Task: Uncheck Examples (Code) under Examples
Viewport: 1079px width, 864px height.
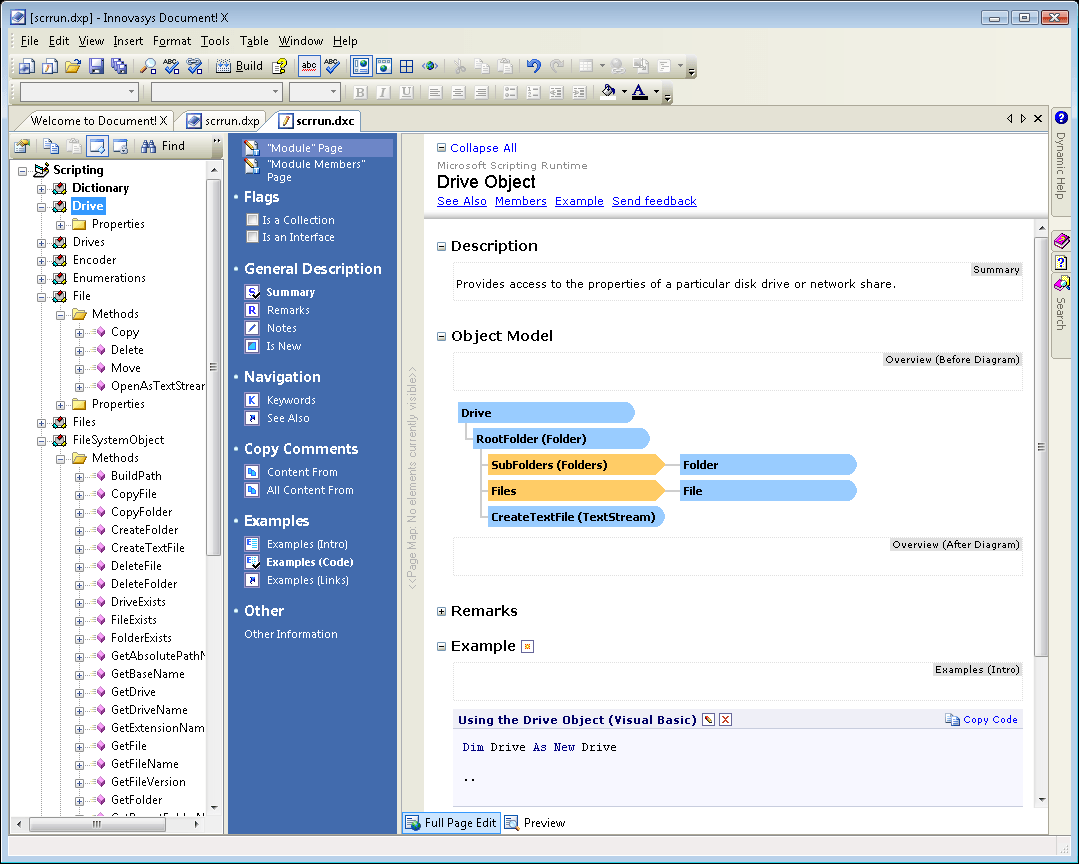Action: point(253,561)
